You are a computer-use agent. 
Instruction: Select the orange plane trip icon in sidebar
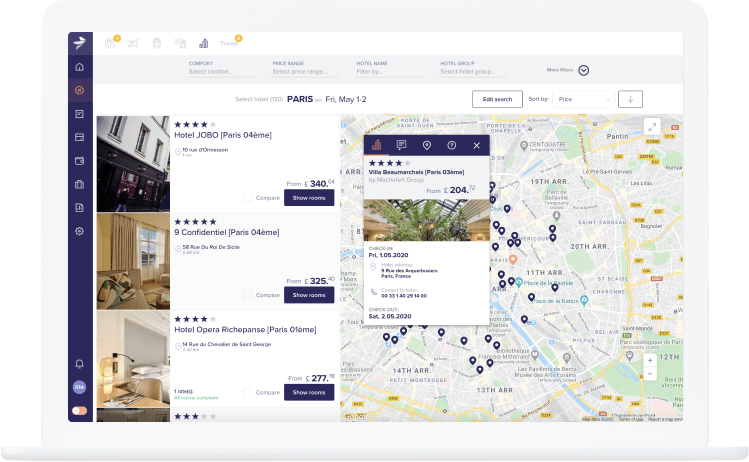(80, 90)
